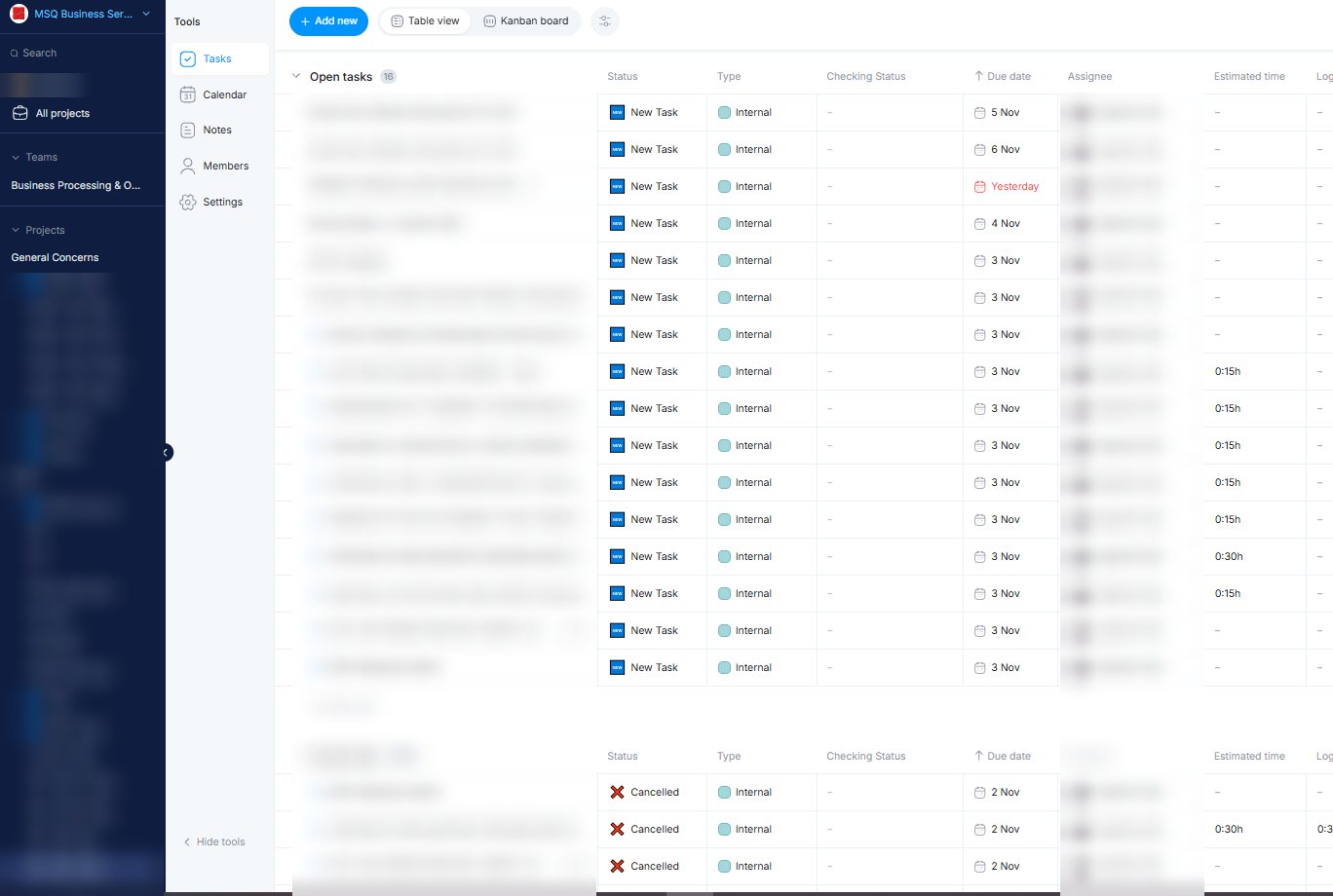Click the Assignee column header
This screenshot has width=1333, height=896.
pyautogui.click(x=1089, y=76)
